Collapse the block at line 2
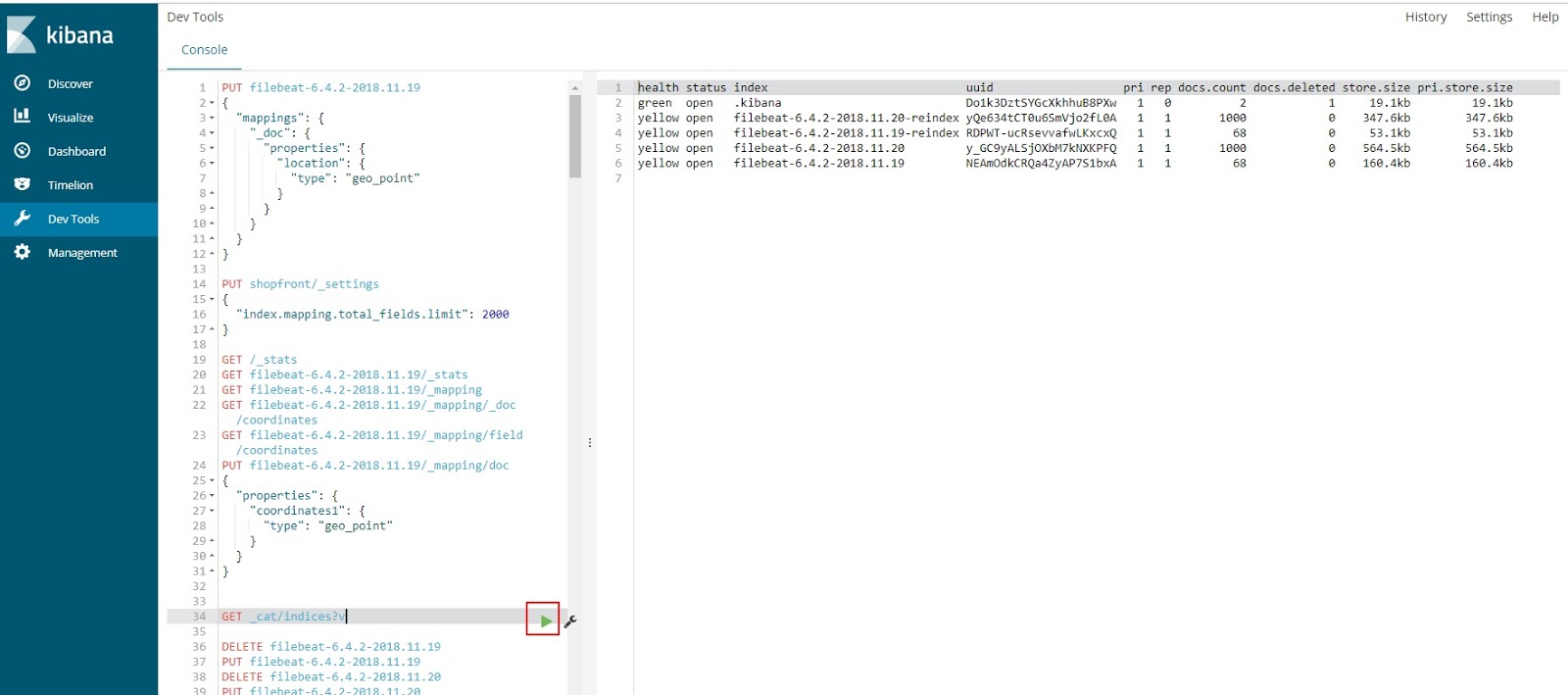 tap(212, 103)
